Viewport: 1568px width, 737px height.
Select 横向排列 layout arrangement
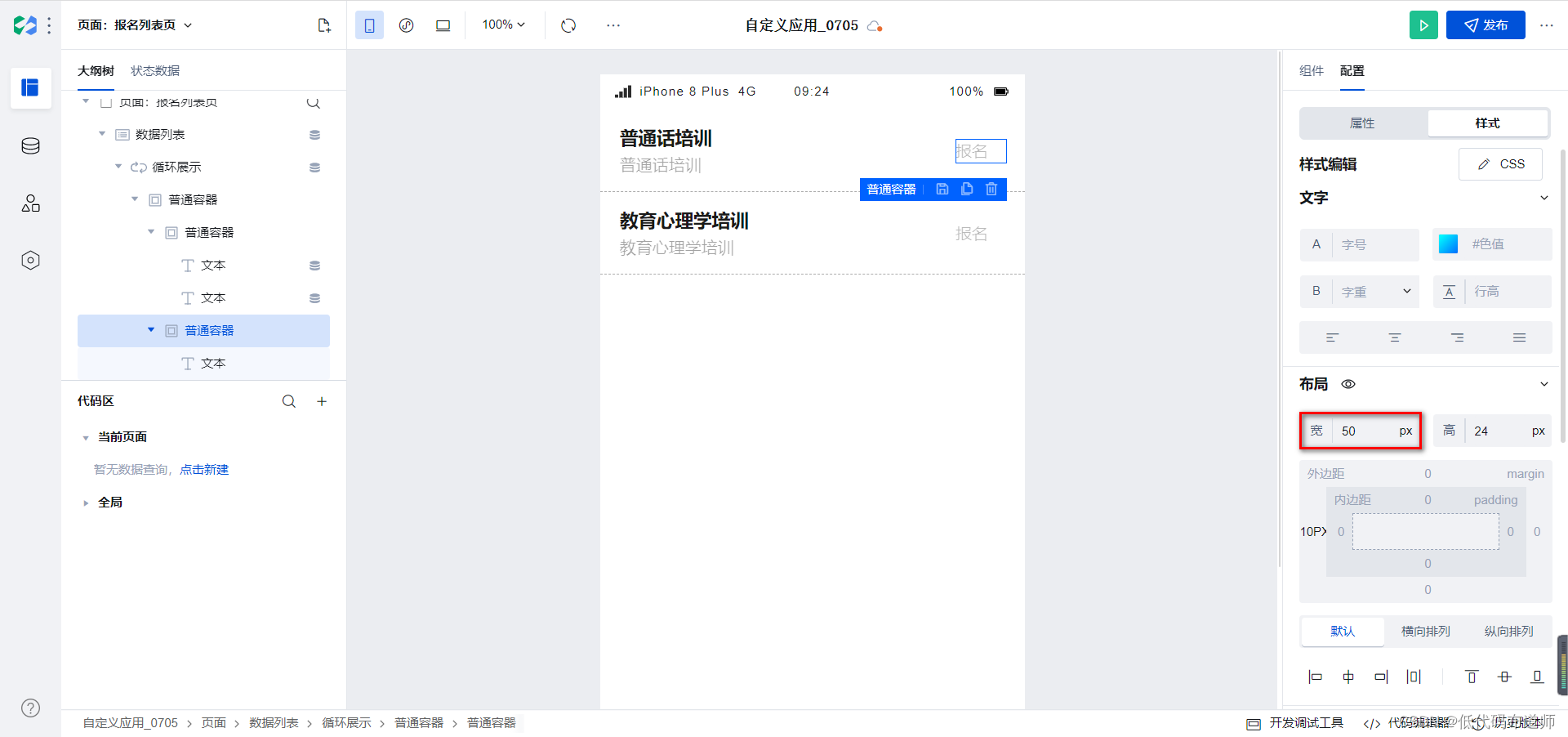[1426, 632]
